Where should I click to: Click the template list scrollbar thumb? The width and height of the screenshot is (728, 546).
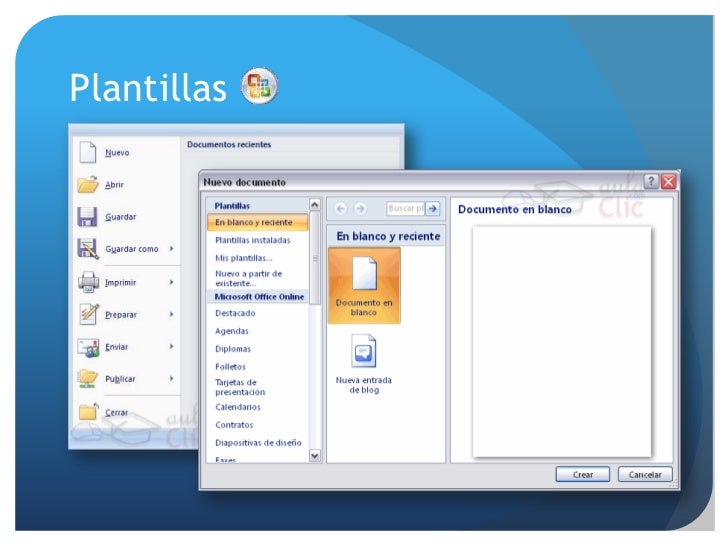tap(315, 258)
